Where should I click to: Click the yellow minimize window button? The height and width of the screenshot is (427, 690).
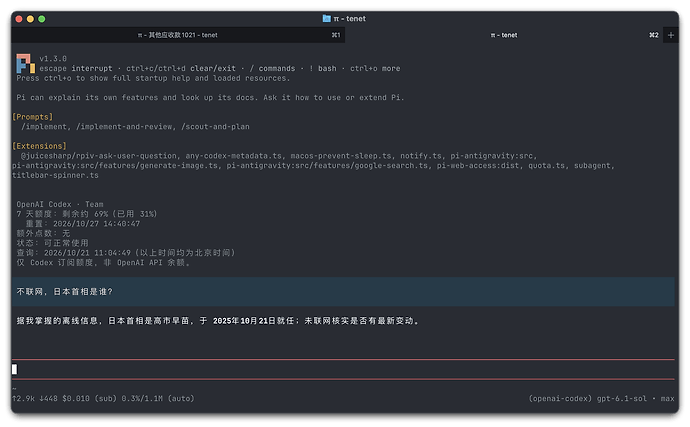coord(30,19)
